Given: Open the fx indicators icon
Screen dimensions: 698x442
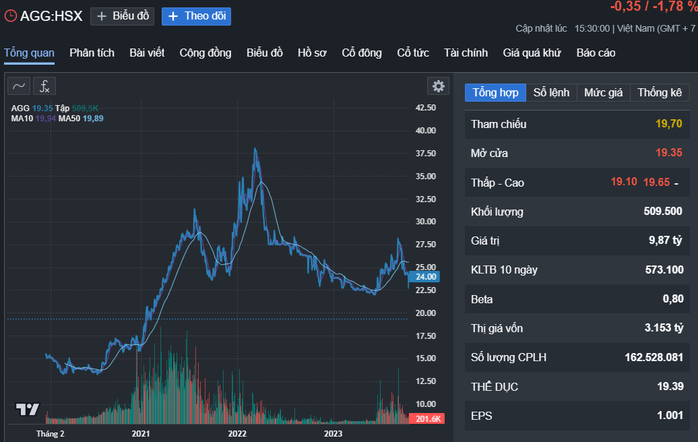Looking at the screenshot, I should point(44,86).
